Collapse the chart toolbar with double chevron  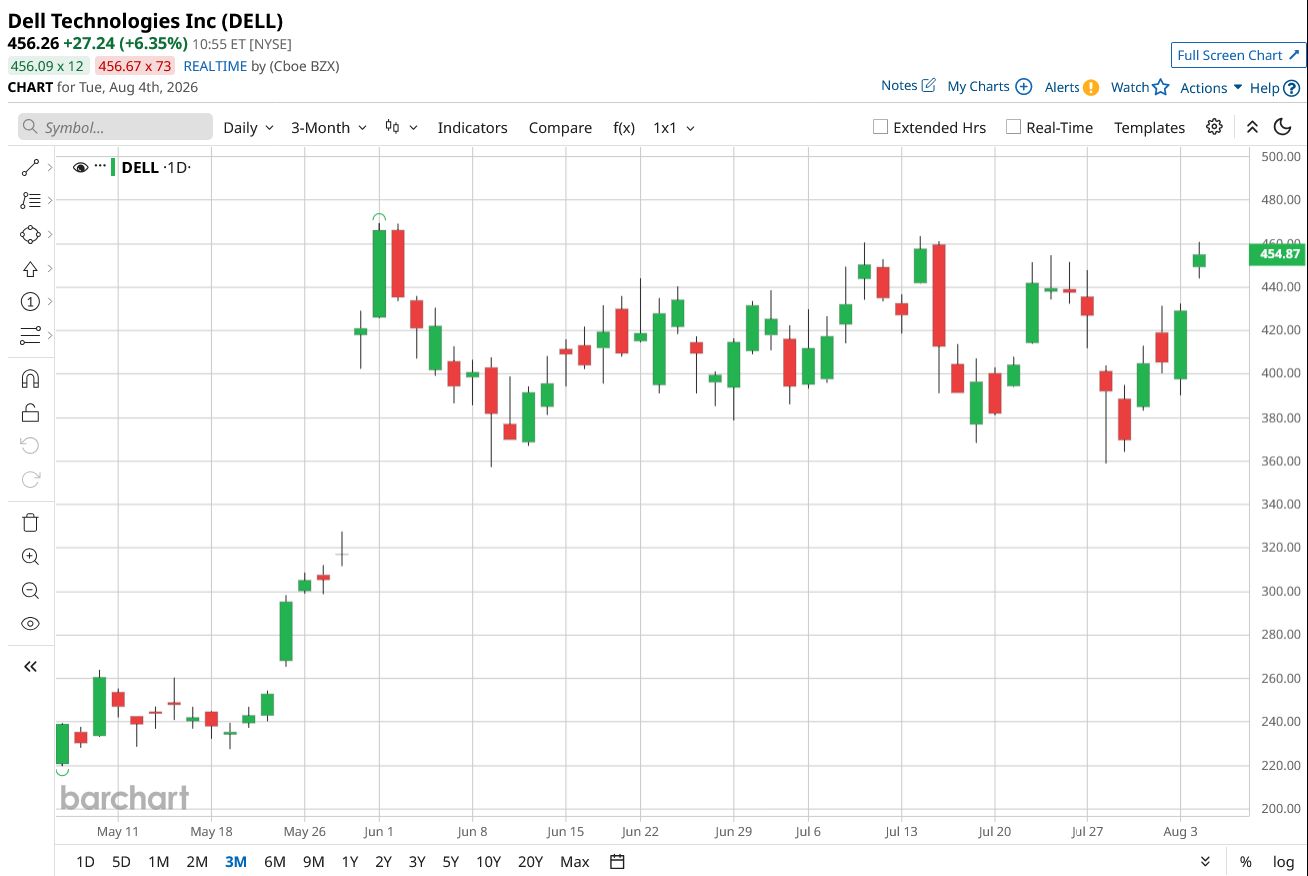pos(1252,127)
